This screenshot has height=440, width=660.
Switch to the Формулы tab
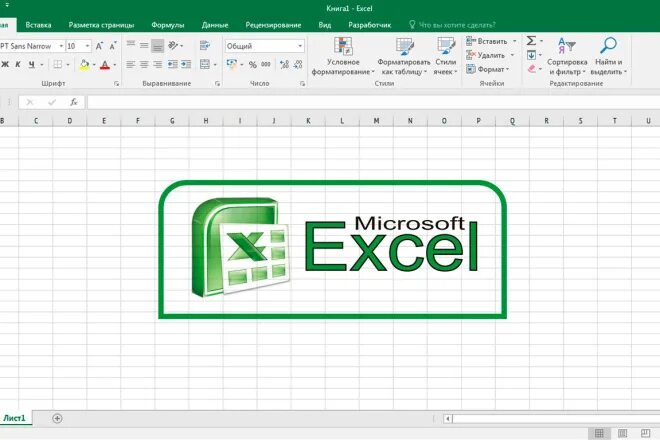[168, 25]
